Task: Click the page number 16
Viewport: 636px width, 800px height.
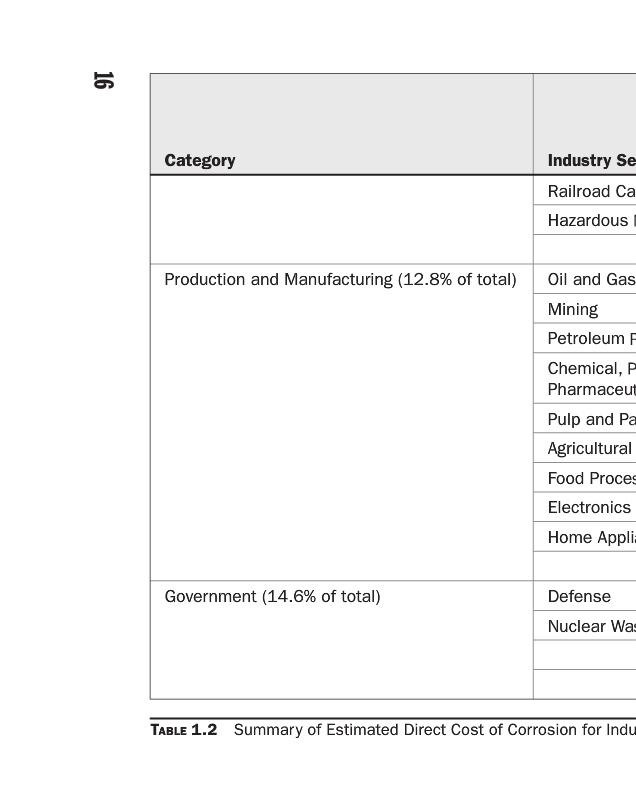Action: pyautogui.click(x=102, y=81)
